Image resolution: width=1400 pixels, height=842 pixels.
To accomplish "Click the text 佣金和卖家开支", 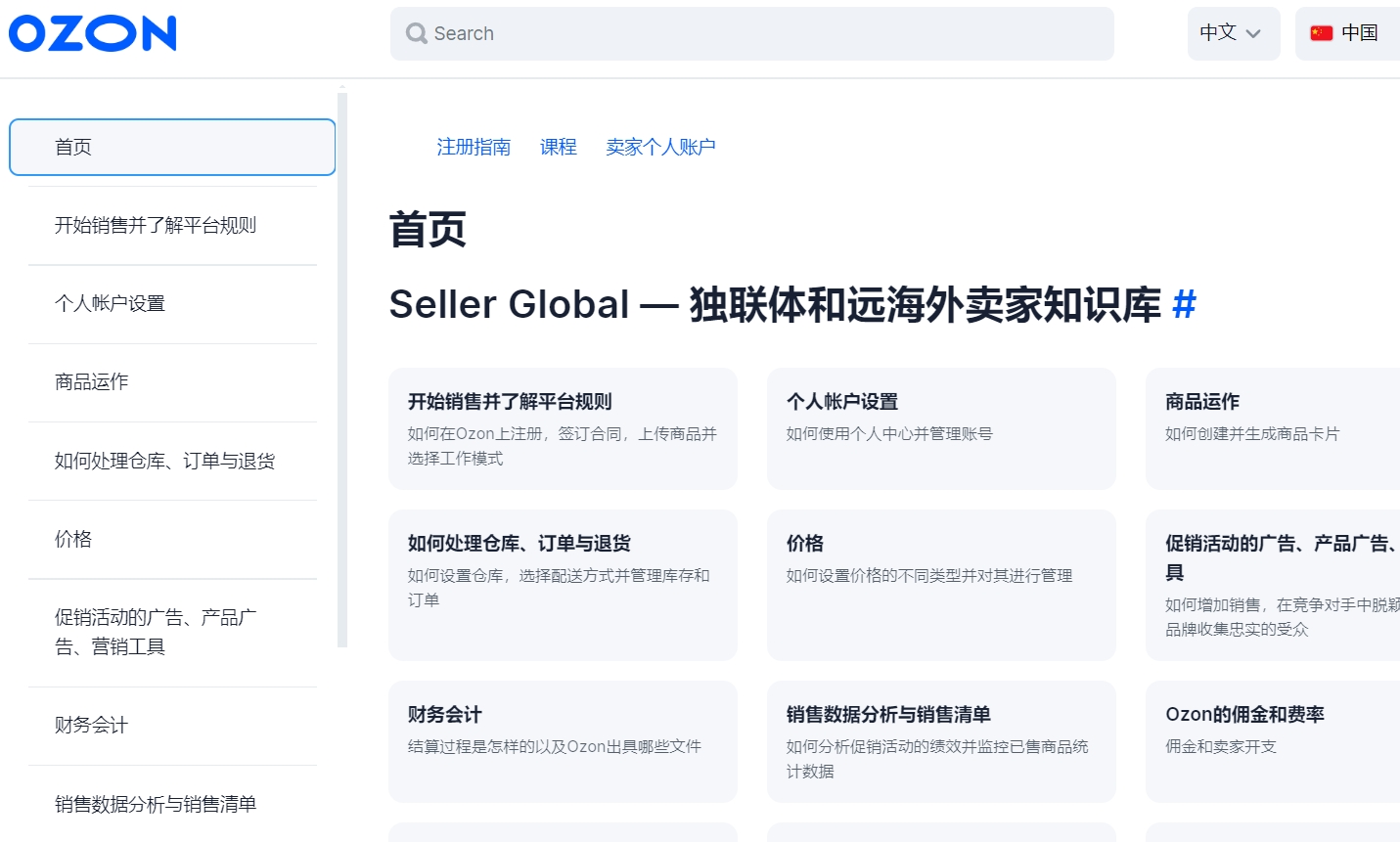I will (1221, 746).
